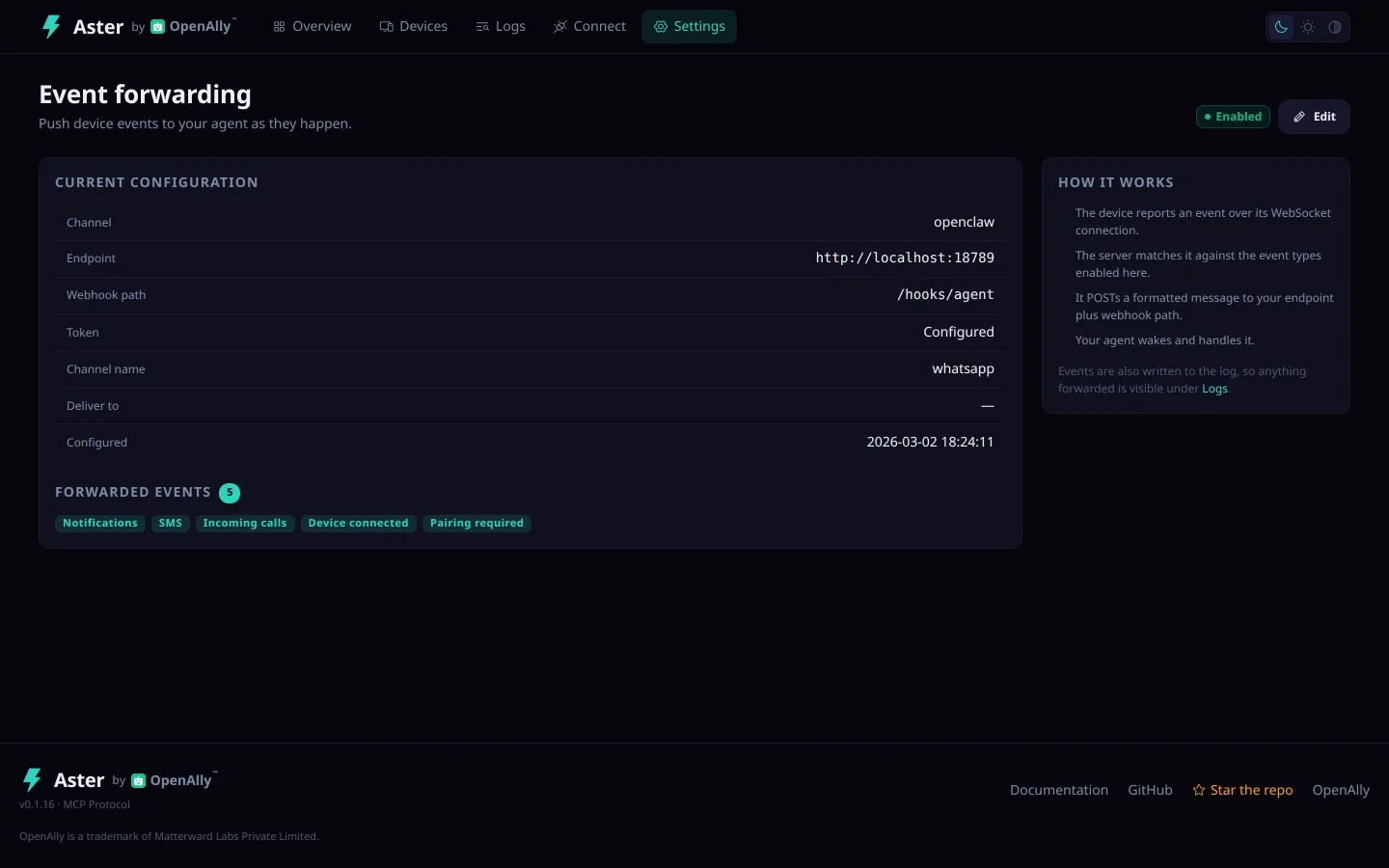This screenshot has height=868, width=1389.
Task: Click the configured timestamp 2026-03-02 18:24:11
Action: (x=930, y=443)
